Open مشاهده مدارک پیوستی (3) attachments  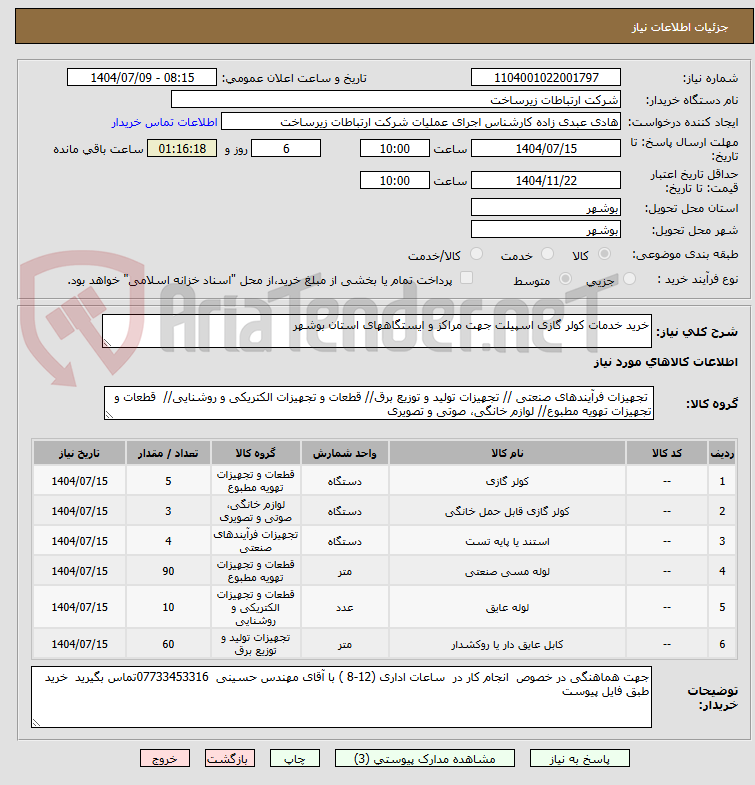425,758
